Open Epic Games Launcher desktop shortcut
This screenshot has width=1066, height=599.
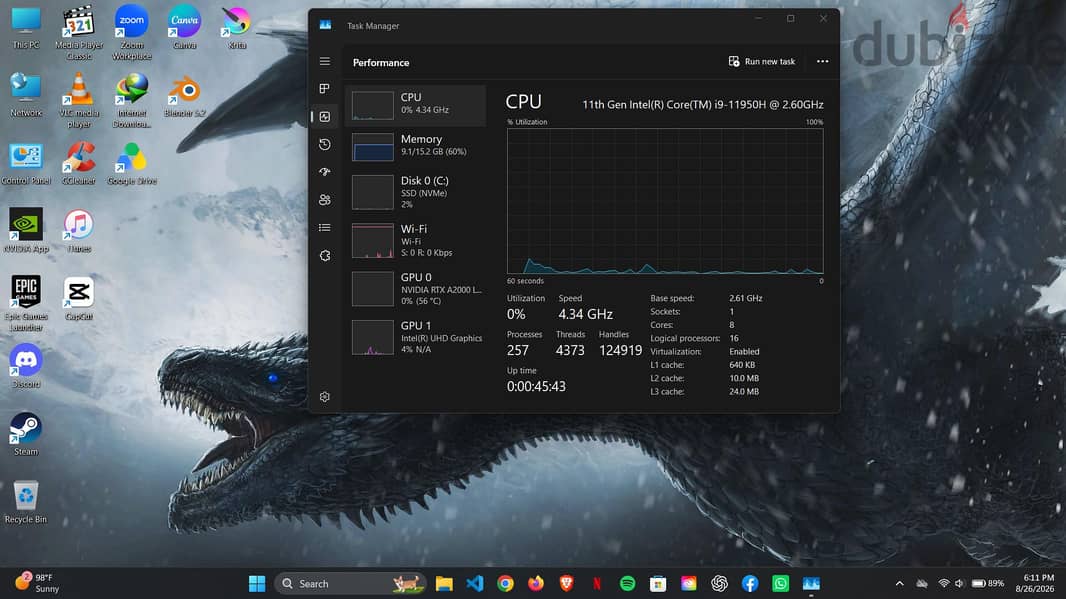click(x=26, y=303)
